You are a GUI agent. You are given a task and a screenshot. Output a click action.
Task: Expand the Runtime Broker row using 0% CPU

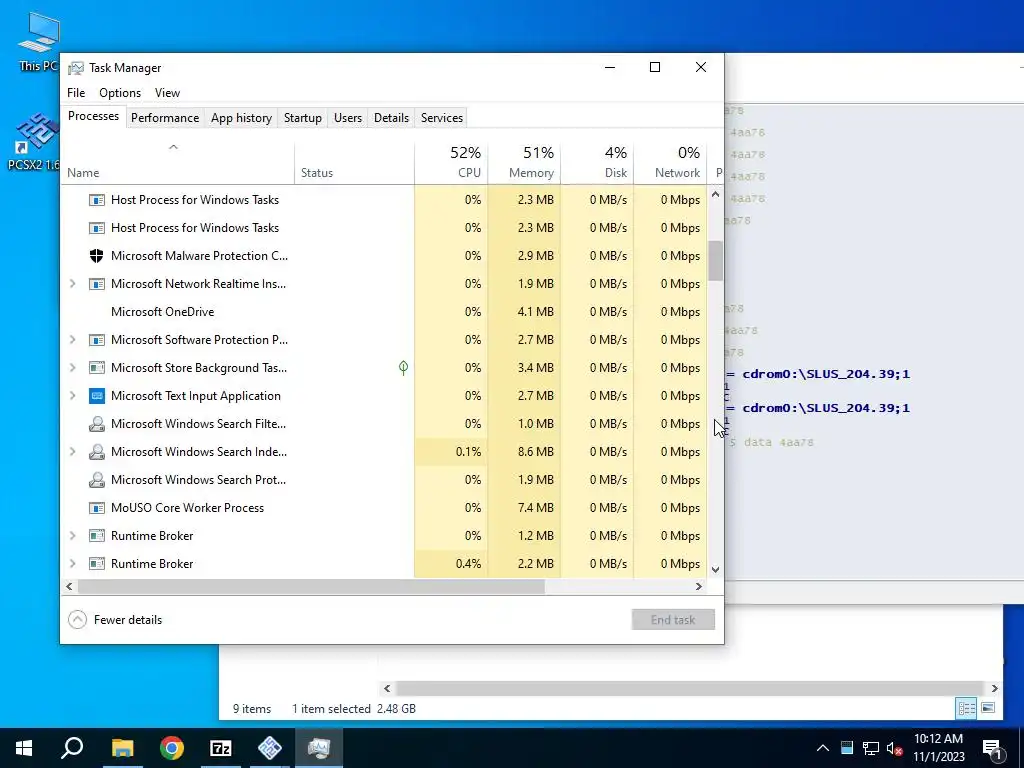pyautogui.click(x=72, y=536)
